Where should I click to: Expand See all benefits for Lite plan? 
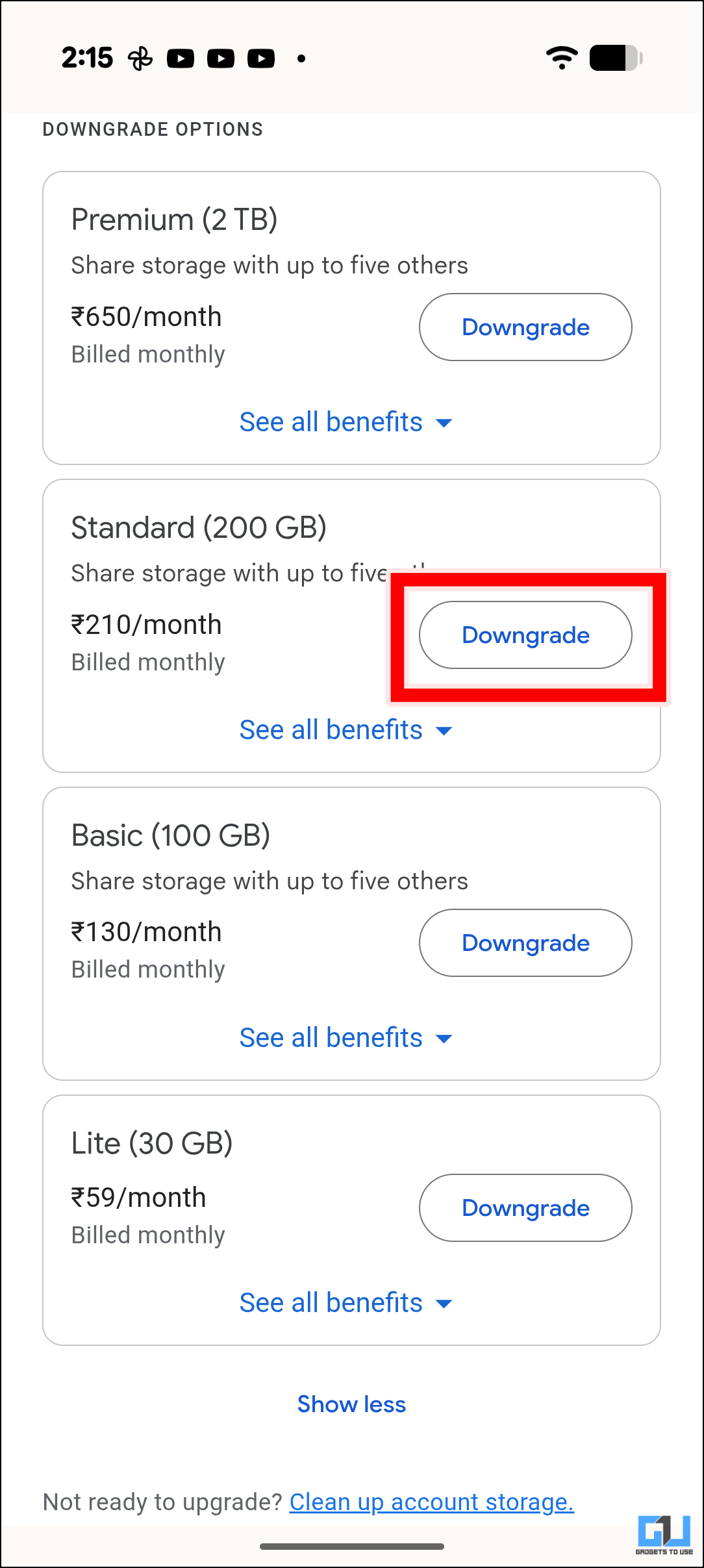[x=346, y=1303]
